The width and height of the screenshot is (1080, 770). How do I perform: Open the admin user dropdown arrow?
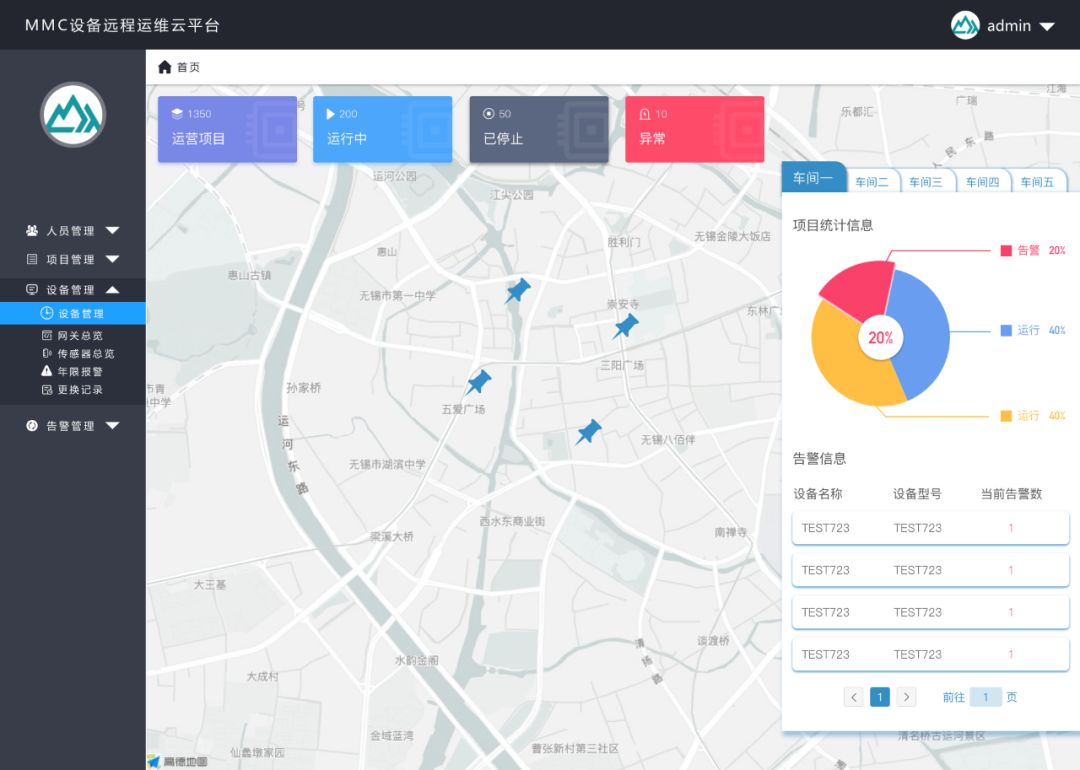click(x=1047, y=27)
